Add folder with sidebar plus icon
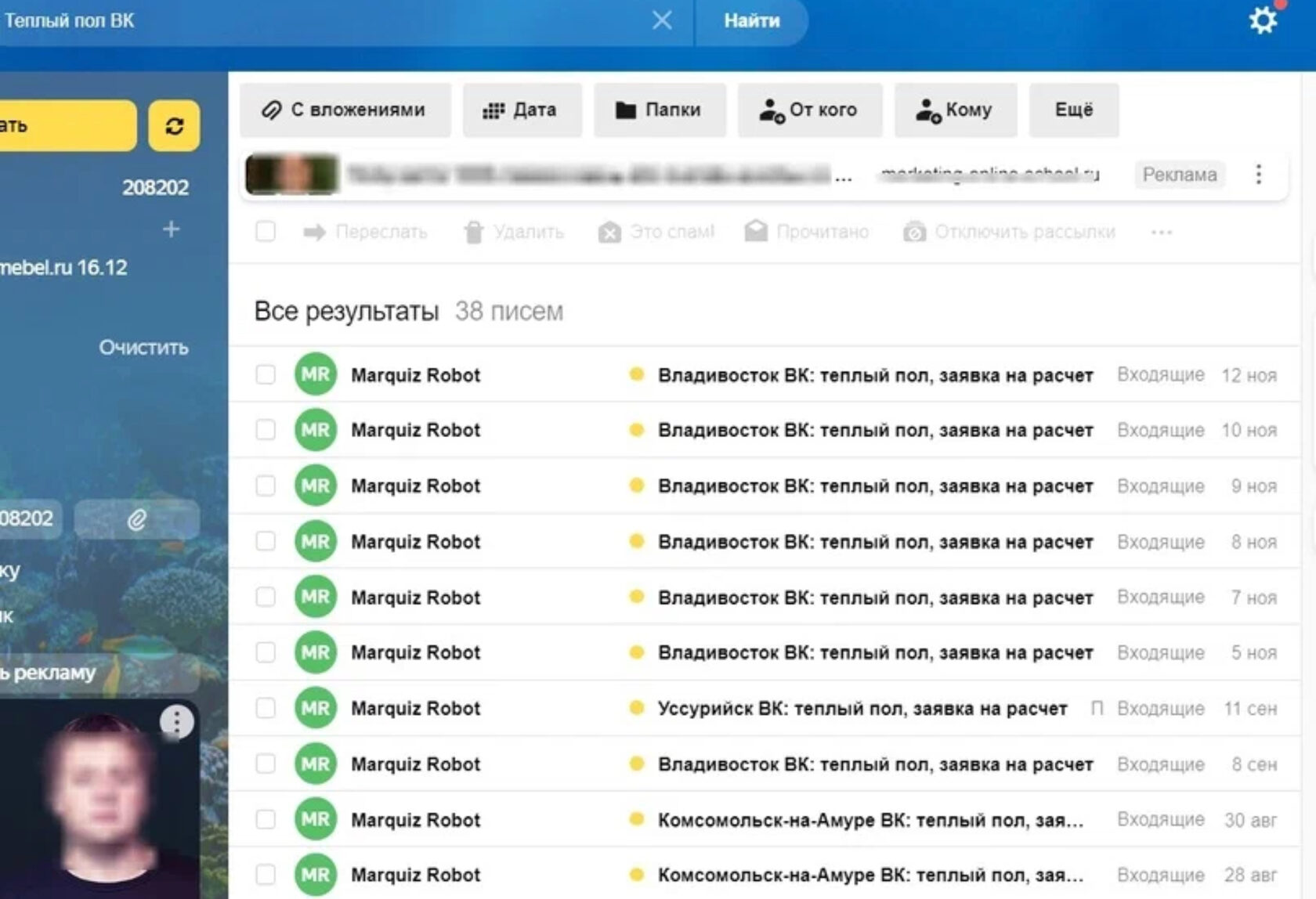This screenshot has height=899, width=1316. (x=171, y=229)
